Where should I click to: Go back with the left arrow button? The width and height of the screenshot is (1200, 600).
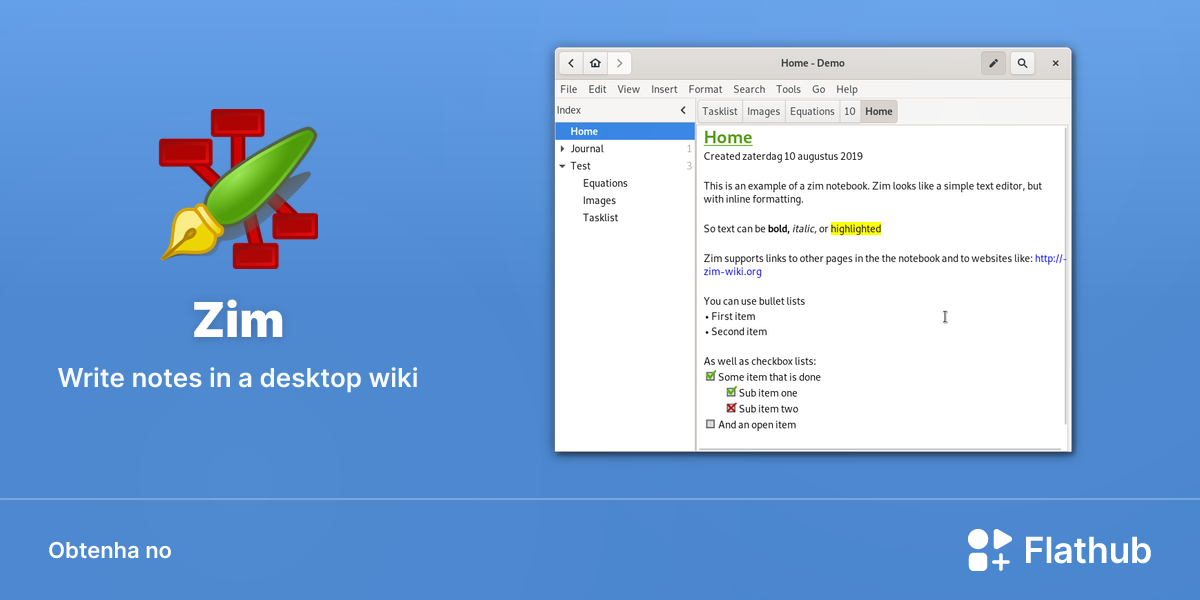pos(571,63)
